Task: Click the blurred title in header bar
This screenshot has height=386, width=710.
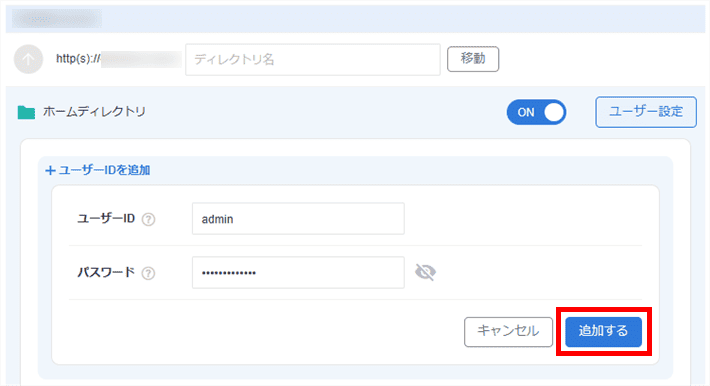Action: (x=57, y=19)
